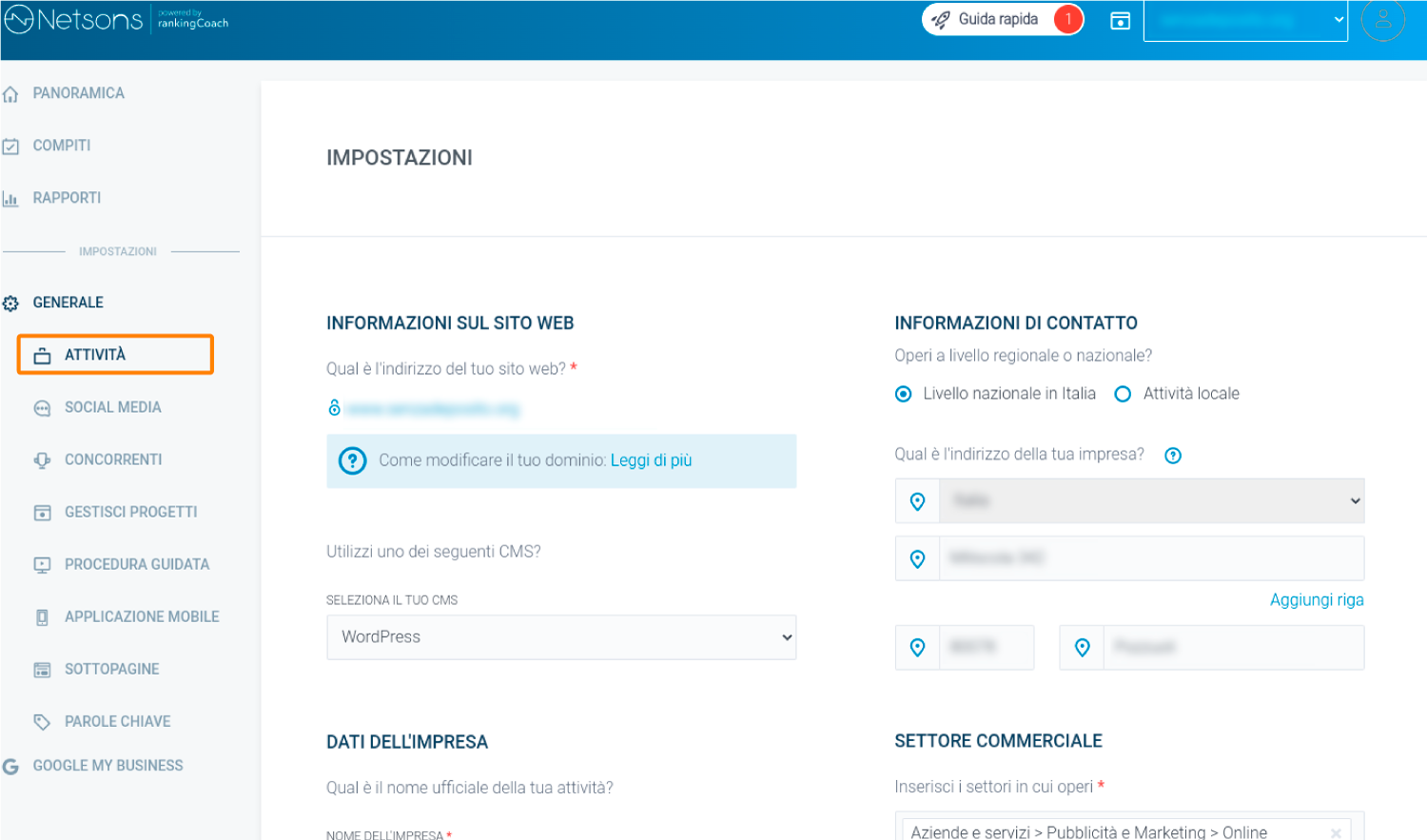This screenshot has height=840, width=1427.
Task: Remove the Aziende e servizi sector tag
Action: point(1336,832)
